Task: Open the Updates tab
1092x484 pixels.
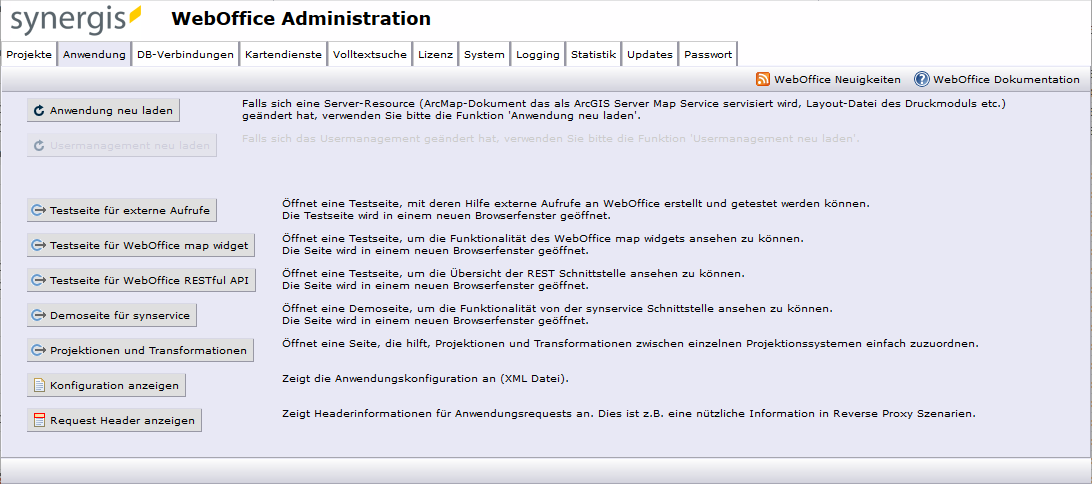Action: coord(650,54)
